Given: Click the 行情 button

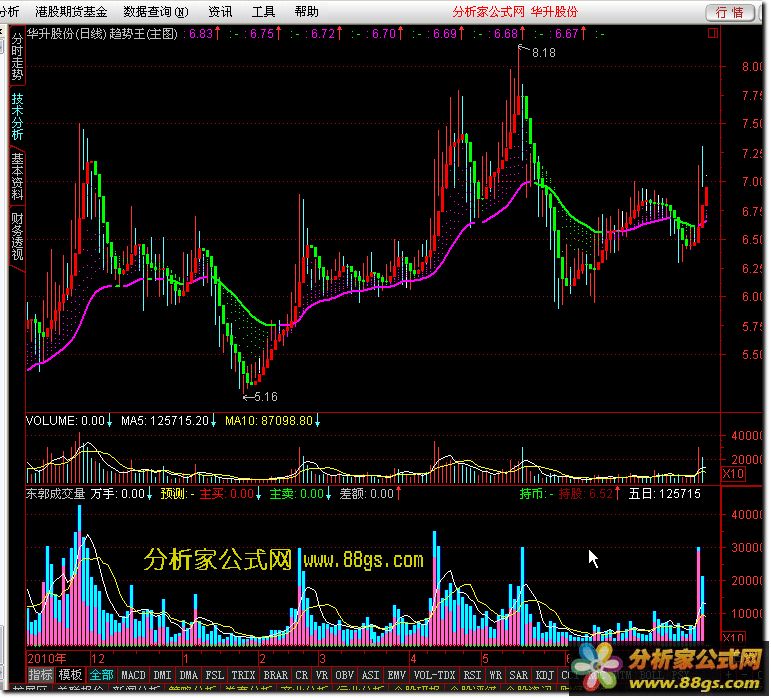Looking at the screenshot, I should coord(730,12).
